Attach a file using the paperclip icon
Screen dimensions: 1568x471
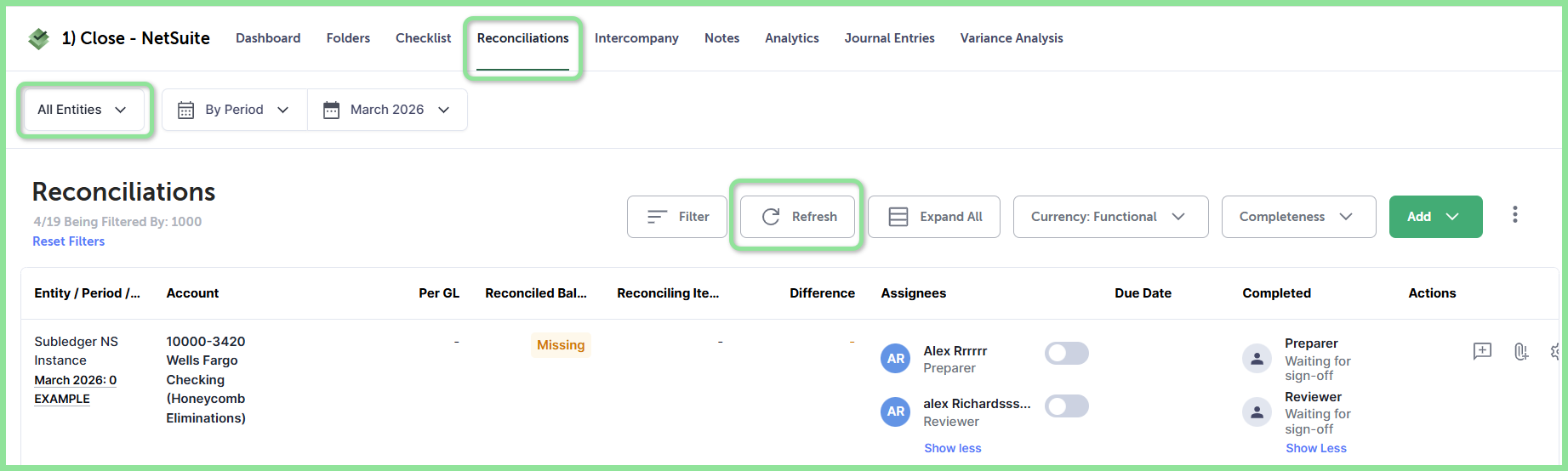coord(1521,351)
